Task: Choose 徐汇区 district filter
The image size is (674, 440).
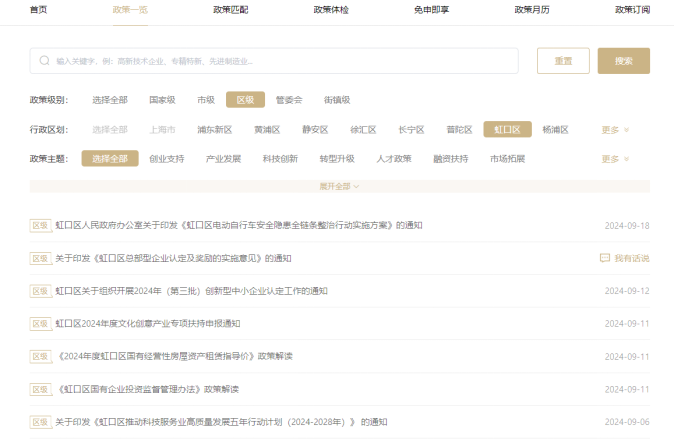Action: tap(363, 129)
